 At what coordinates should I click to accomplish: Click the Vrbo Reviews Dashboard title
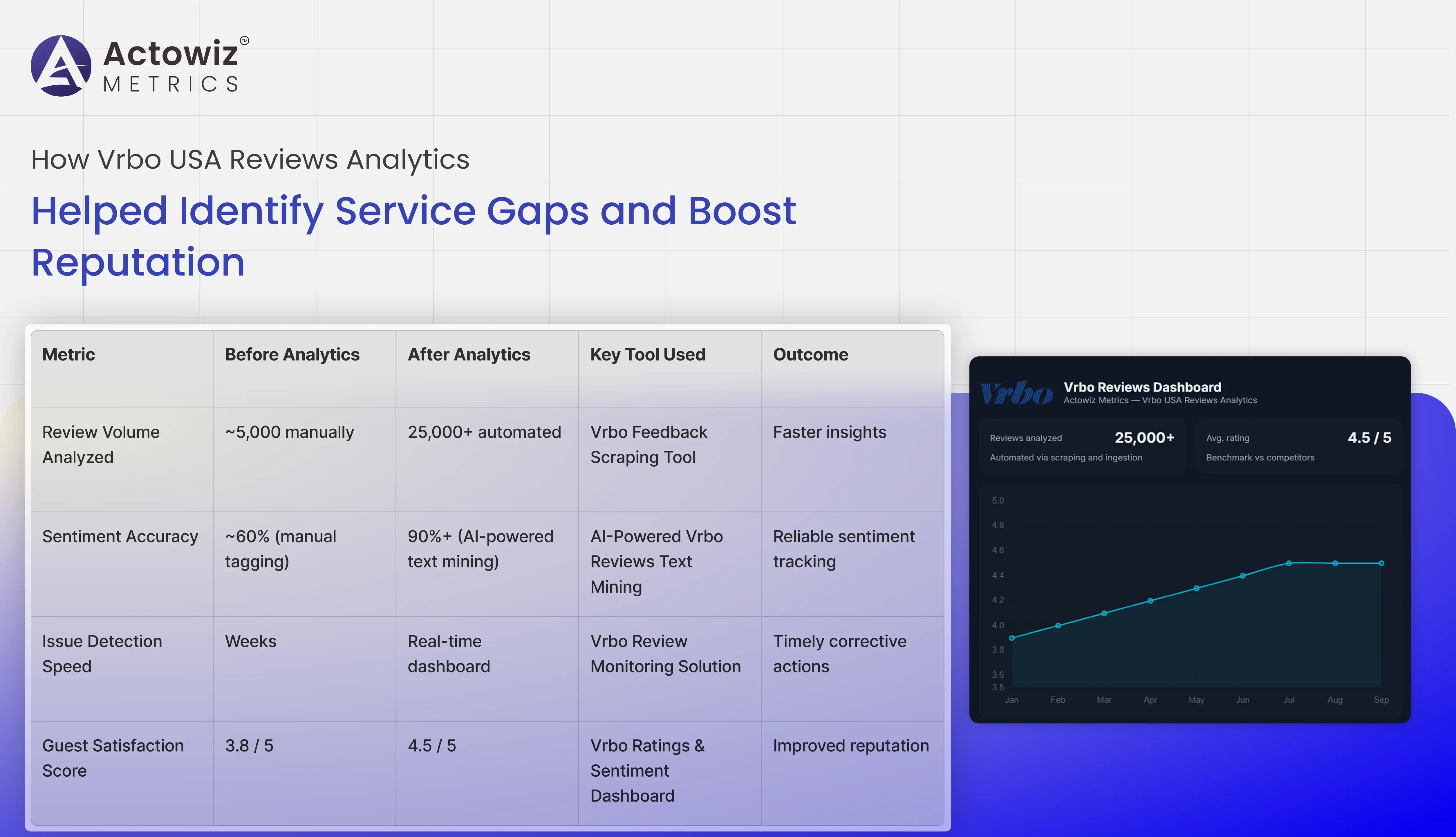click(1142, 387)
